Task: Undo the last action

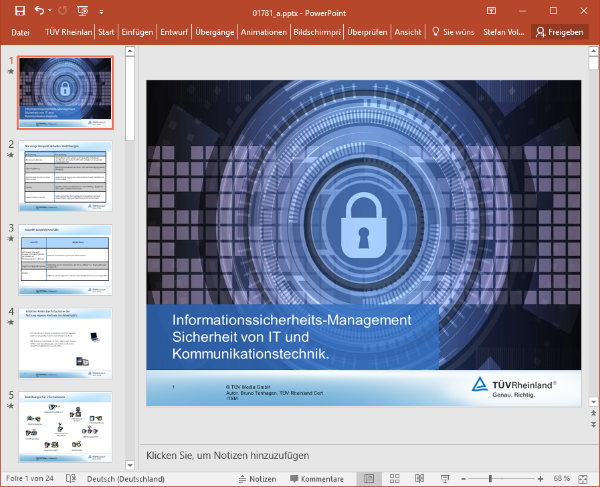Action: tap(39, 10)
